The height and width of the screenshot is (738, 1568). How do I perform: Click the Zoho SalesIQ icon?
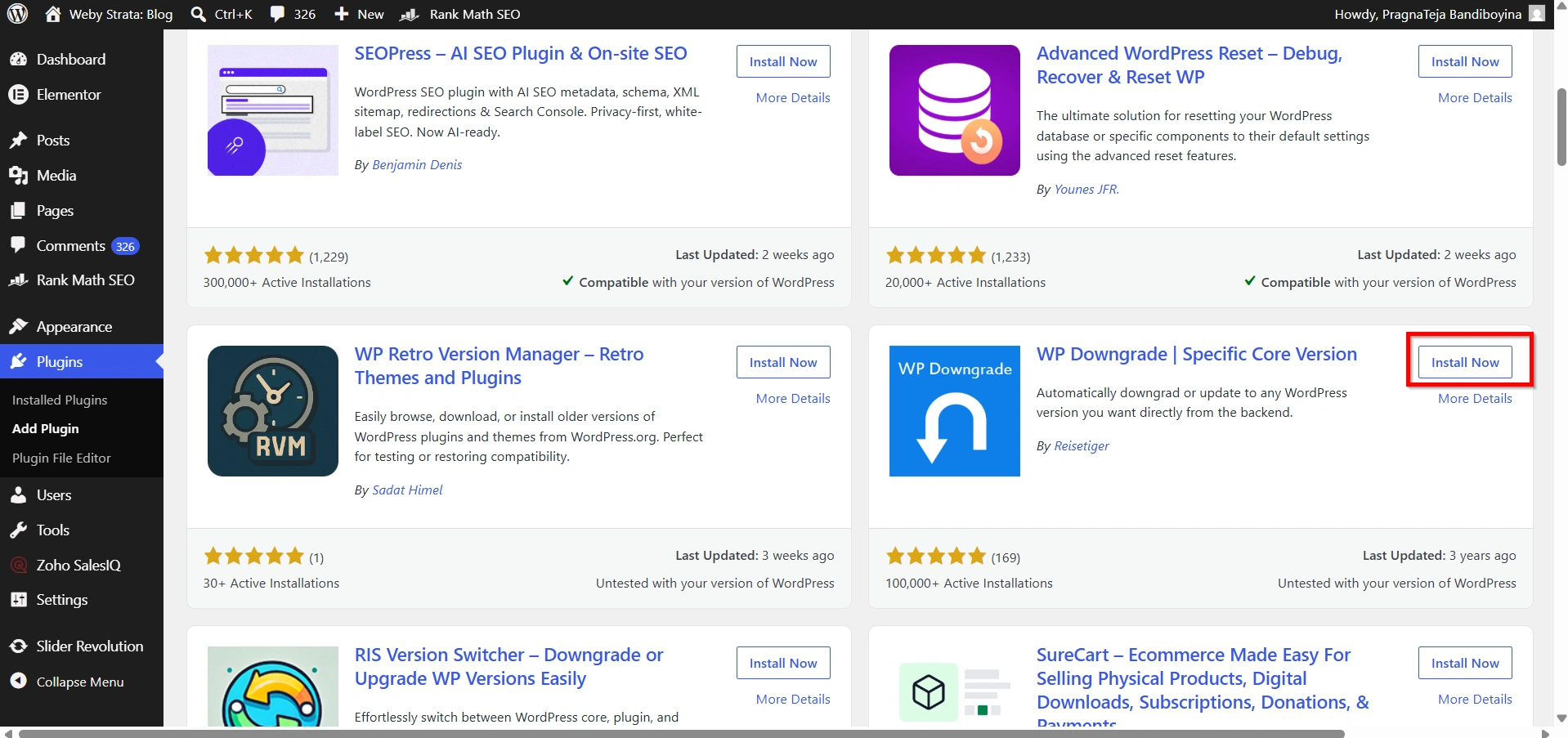[18, 565]
